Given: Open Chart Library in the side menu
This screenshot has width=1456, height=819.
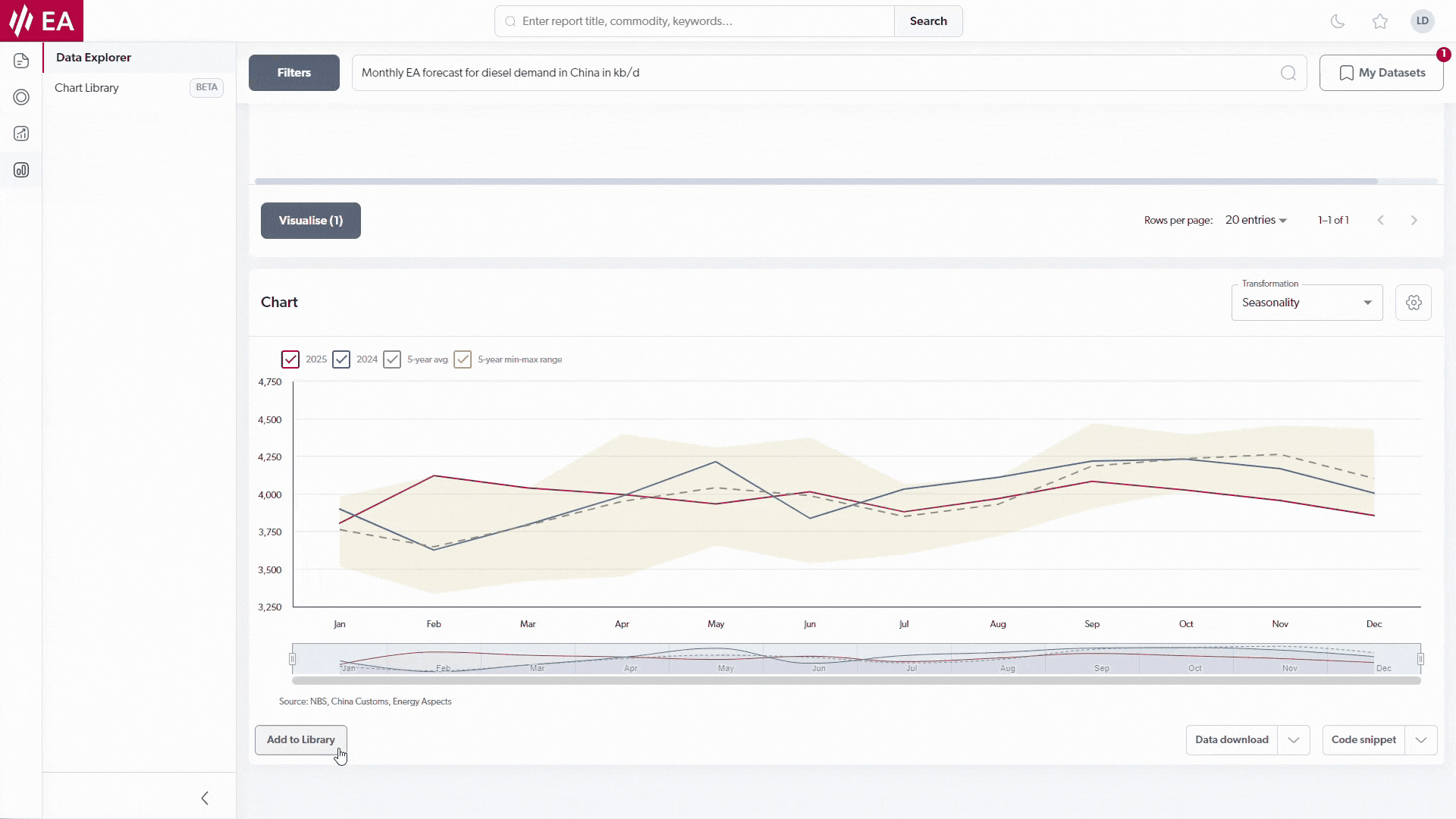Looking at the screenshot, I should pos(139,88).
